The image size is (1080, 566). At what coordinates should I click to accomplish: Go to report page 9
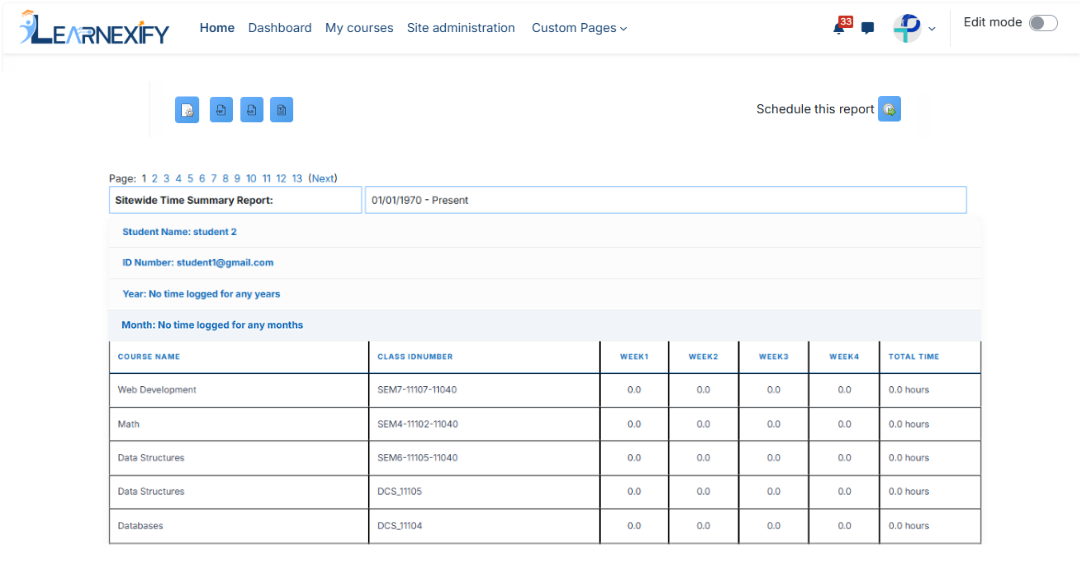click(237, 178)
